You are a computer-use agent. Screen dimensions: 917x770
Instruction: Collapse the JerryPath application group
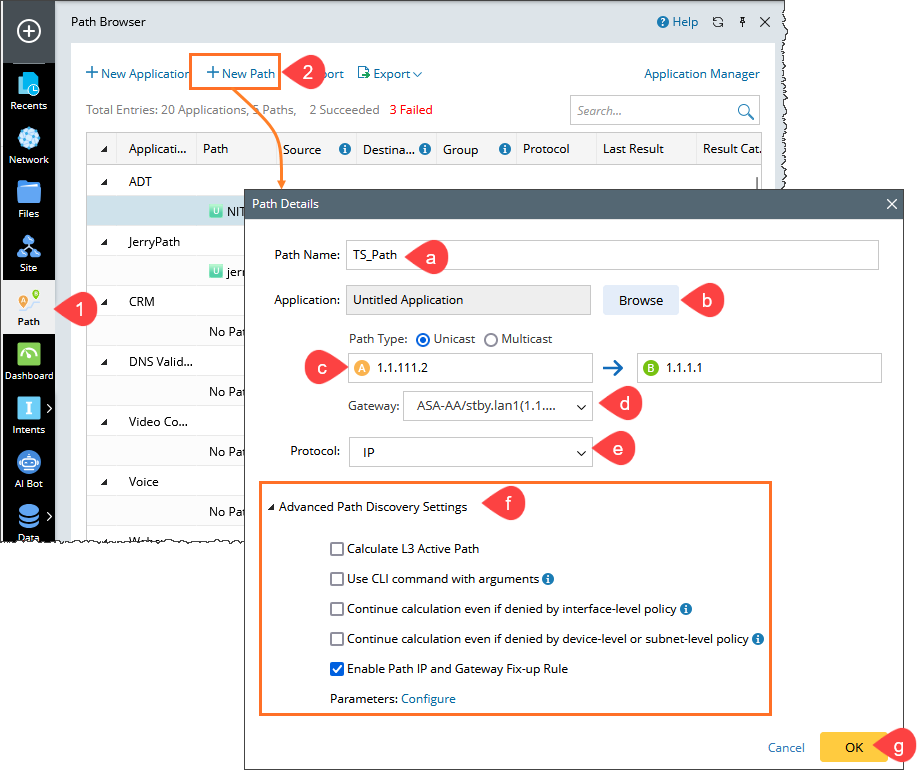104,242
